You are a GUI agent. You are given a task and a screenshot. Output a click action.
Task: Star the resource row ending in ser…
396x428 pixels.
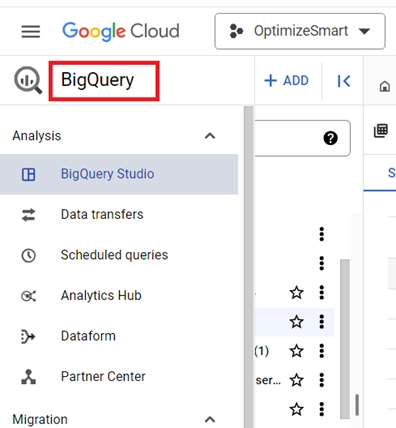[x=296, y=380]
